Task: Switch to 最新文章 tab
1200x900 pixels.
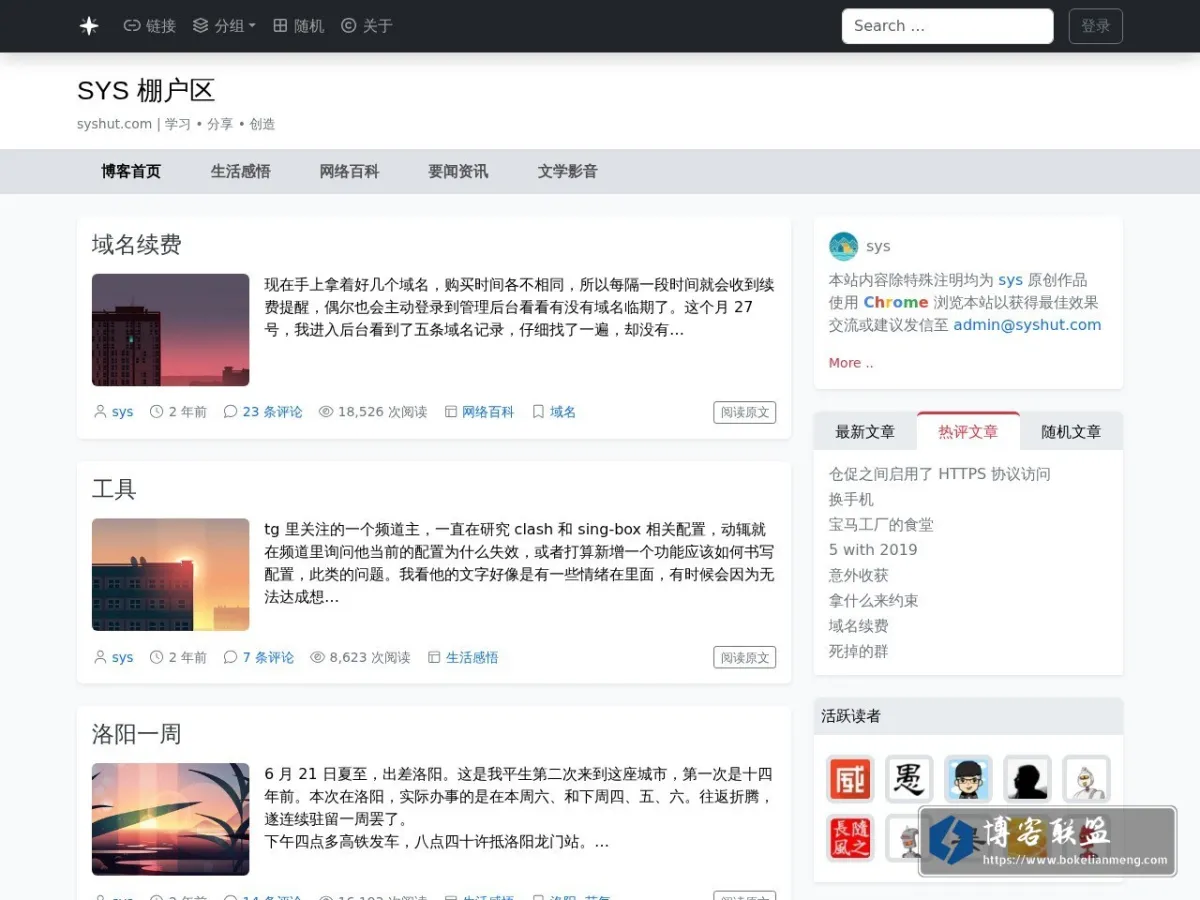Action: tap(865, 432)
